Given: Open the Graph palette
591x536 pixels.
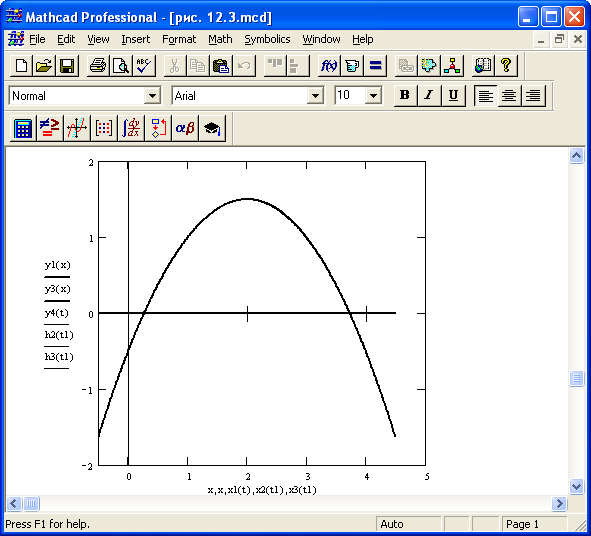Looking at the screenshot, I should coord(77,129).
